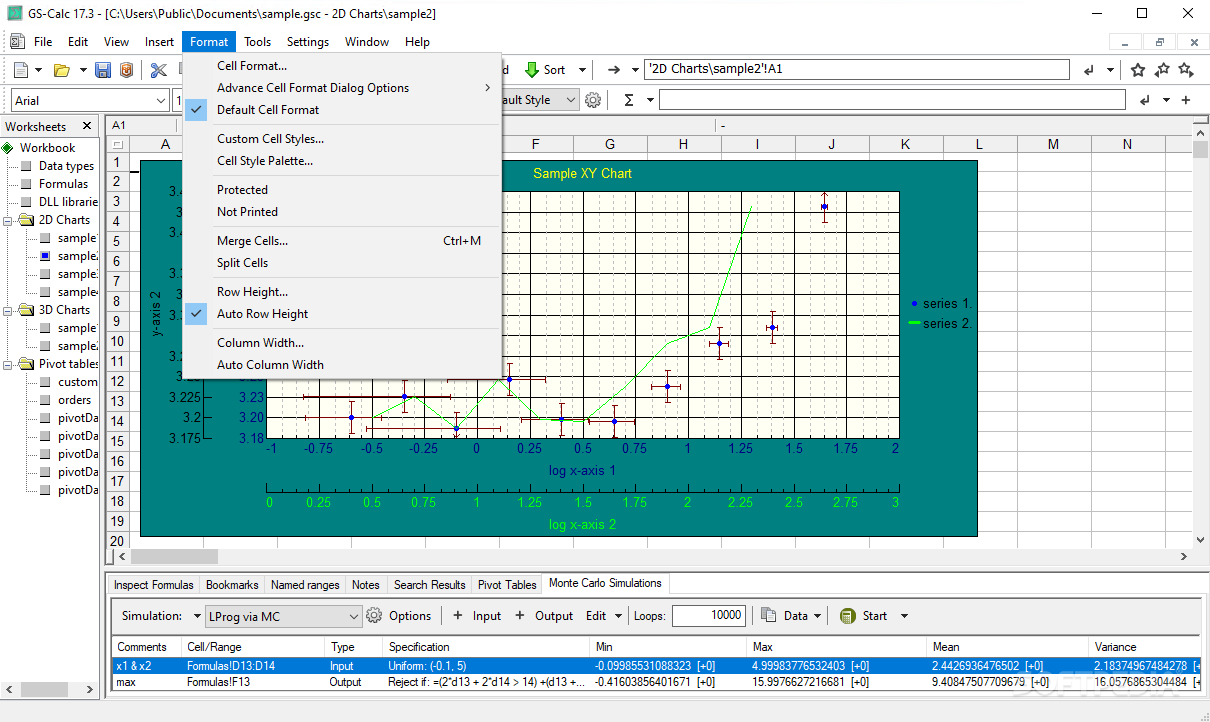Collapse the 2D Charts tree node
This screenshot has height=722, width=1210.
pyautogui.click(x=9, y=220)
